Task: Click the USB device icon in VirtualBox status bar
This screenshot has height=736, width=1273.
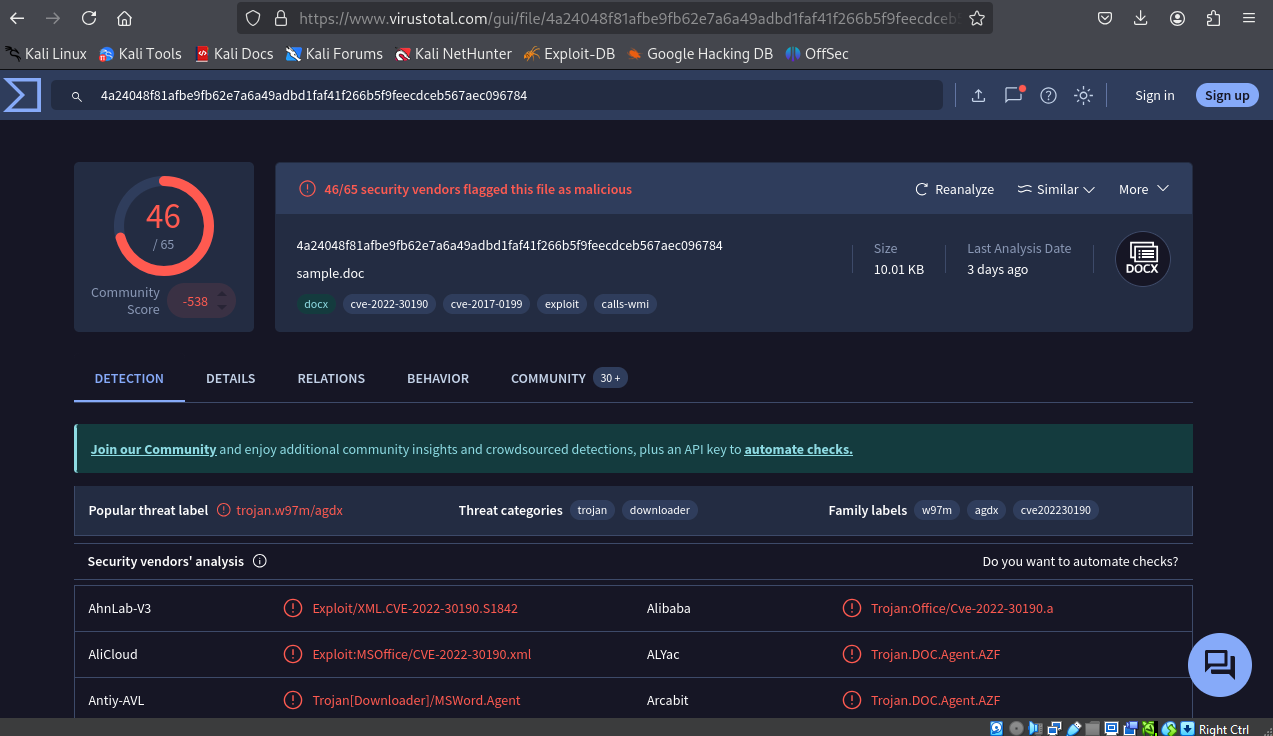Action: coord(1074,728)
